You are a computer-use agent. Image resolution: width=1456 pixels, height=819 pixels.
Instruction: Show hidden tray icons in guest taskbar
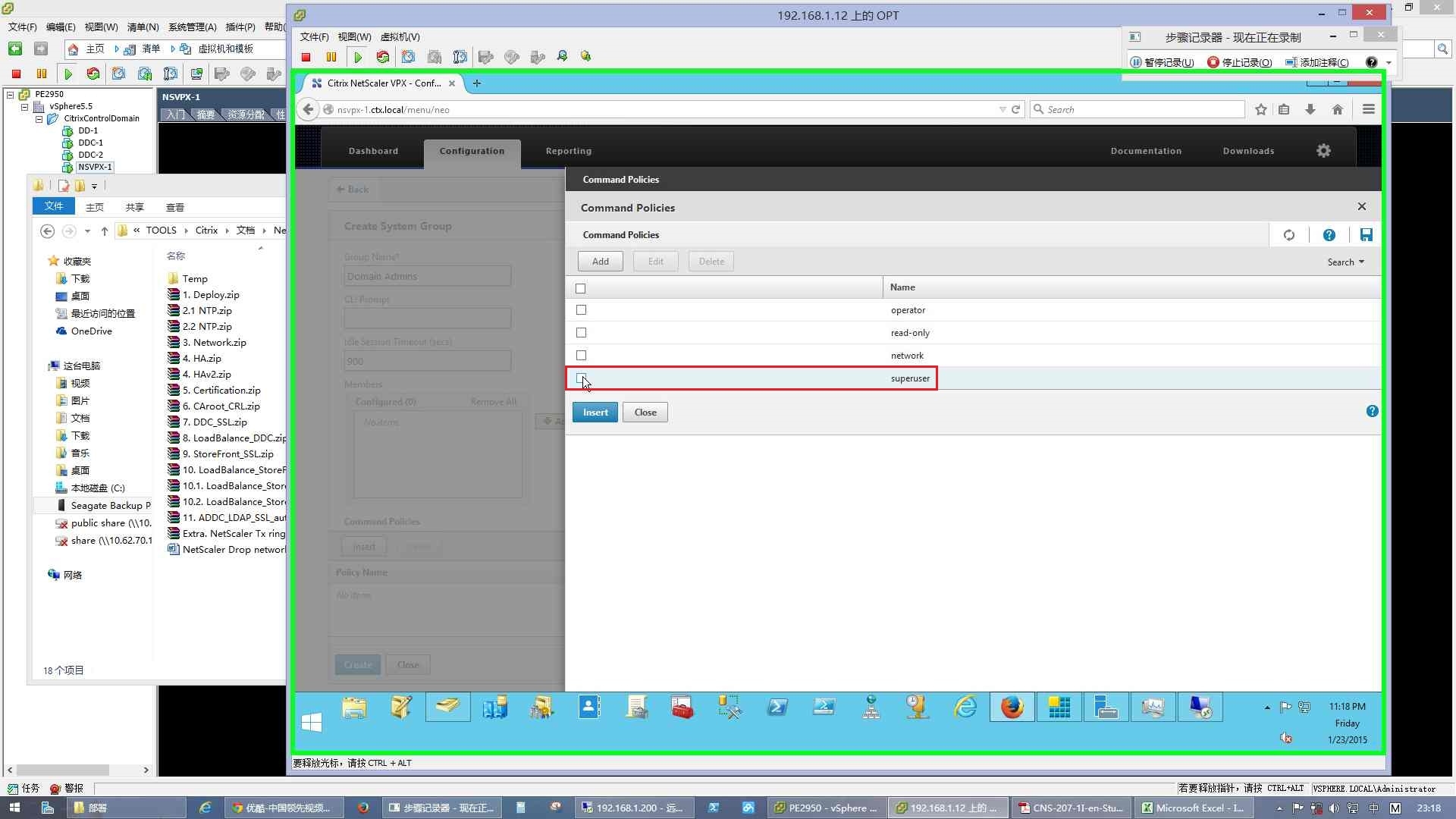point(1267,708)
